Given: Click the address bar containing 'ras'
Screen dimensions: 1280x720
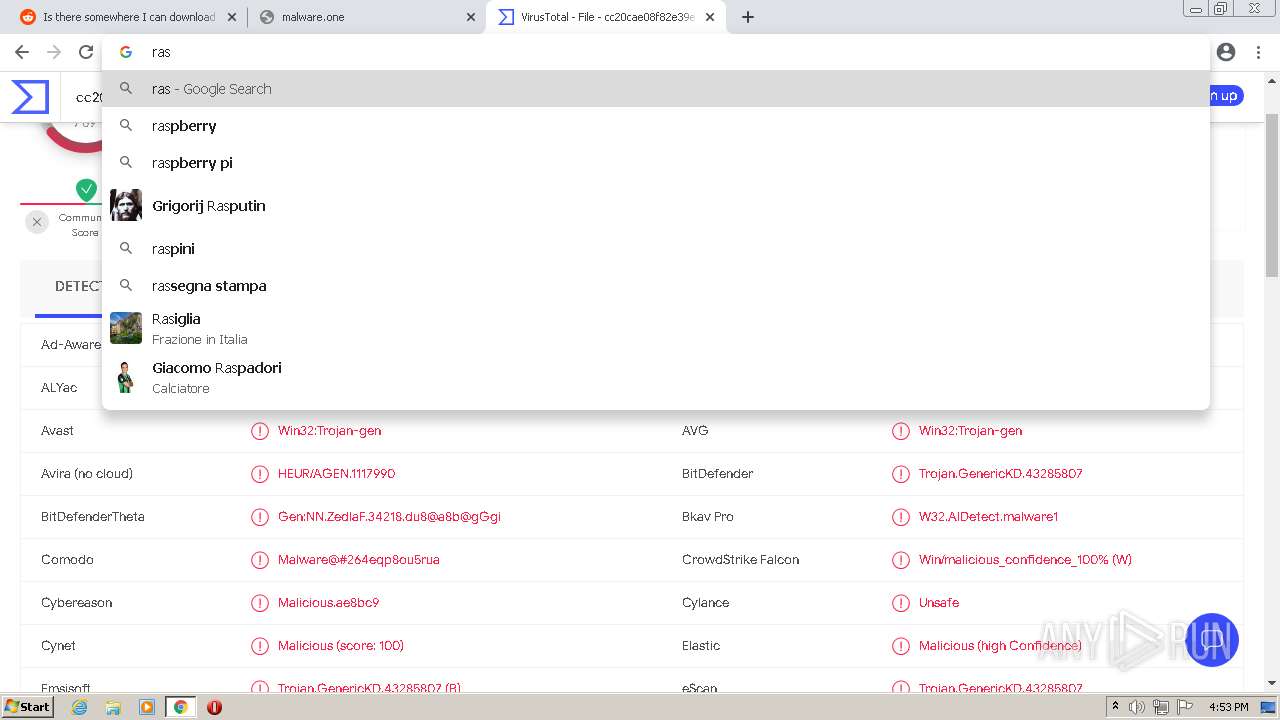Looking at the screenshot, I should tap(655, 52).
